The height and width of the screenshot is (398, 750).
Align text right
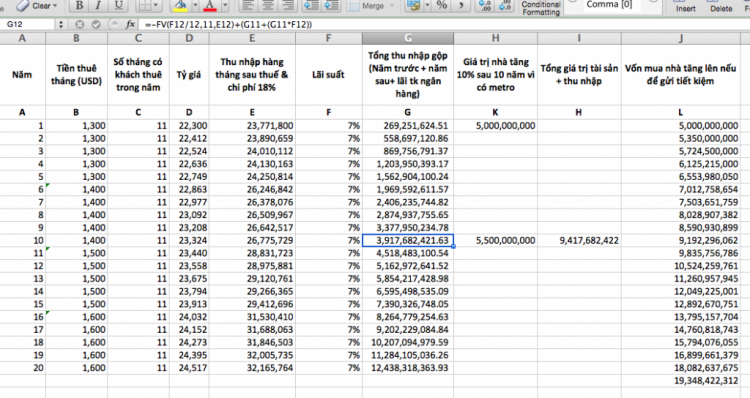pyautogui.click(x=287, y=5)
